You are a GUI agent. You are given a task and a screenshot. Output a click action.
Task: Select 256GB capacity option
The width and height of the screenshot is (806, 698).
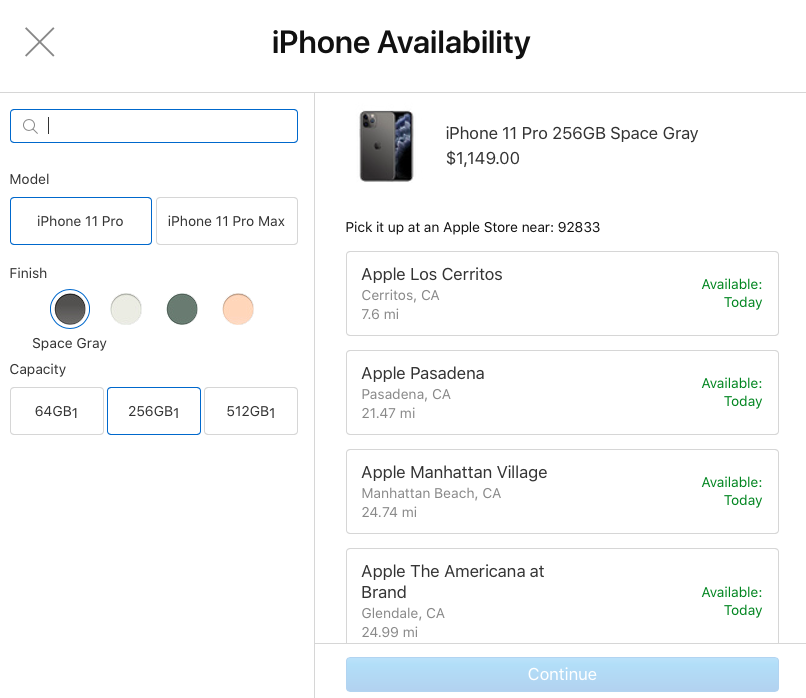(154, 411)
